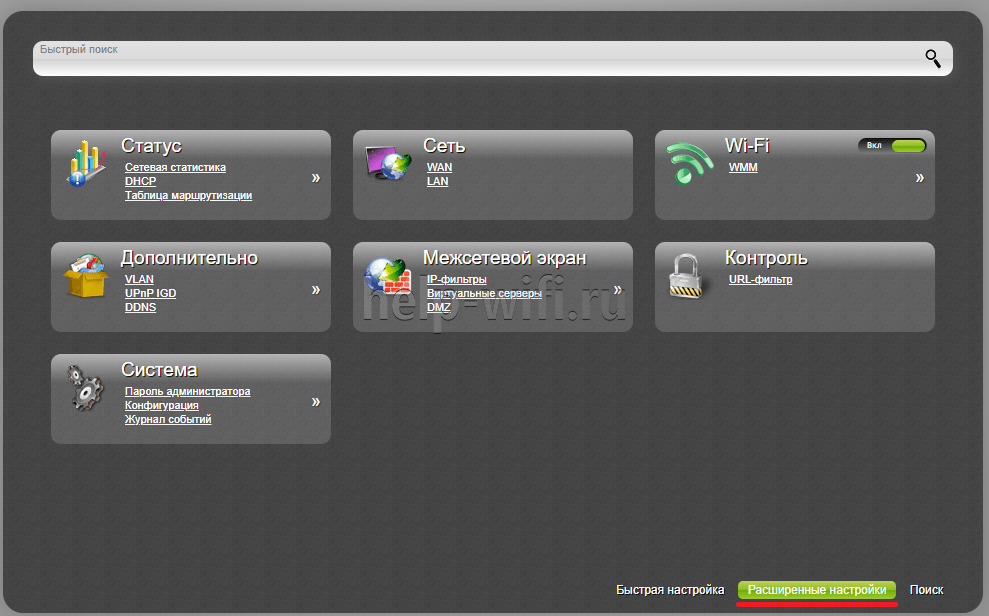This screenshot has width=989, height=616.
Task: Expand the Дополнительно section chevron
Action: (316, 290)
